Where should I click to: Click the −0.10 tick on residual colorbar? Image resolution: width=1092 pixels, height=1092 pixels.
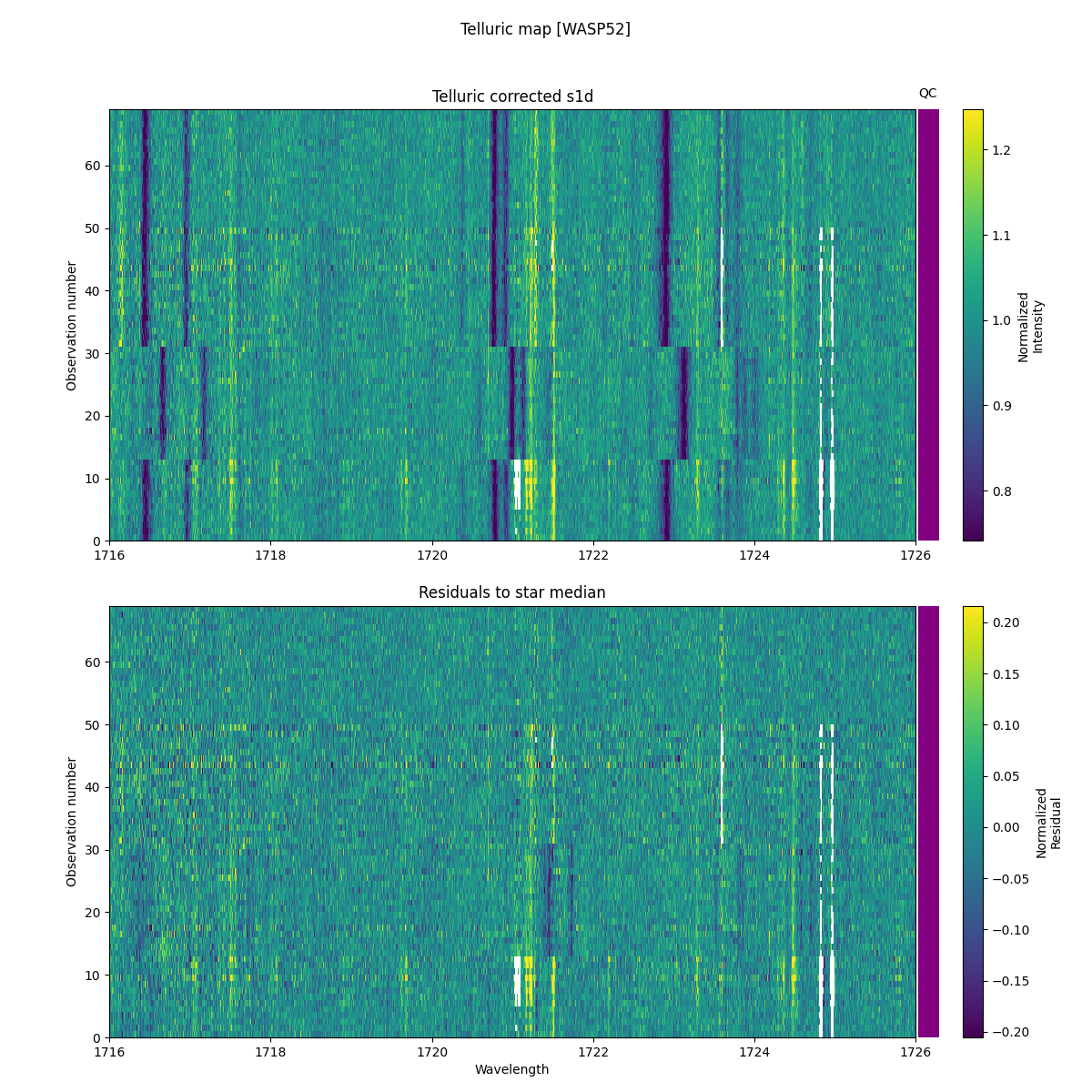[x=1009, y=930]
